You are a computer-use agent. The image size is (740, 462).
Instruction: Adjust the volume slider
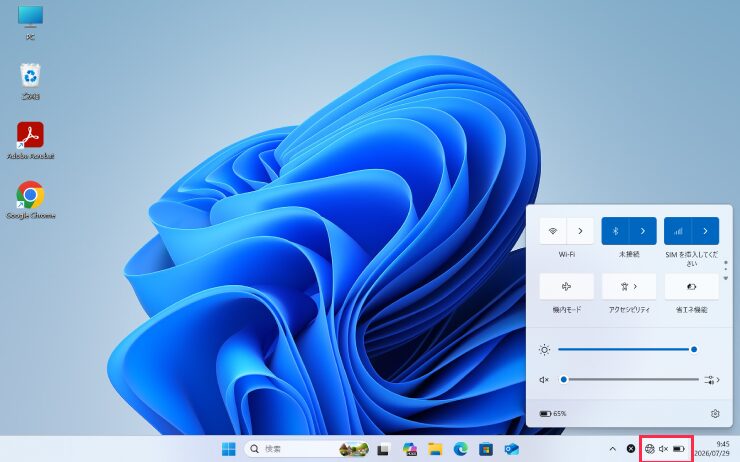point(629,379)
